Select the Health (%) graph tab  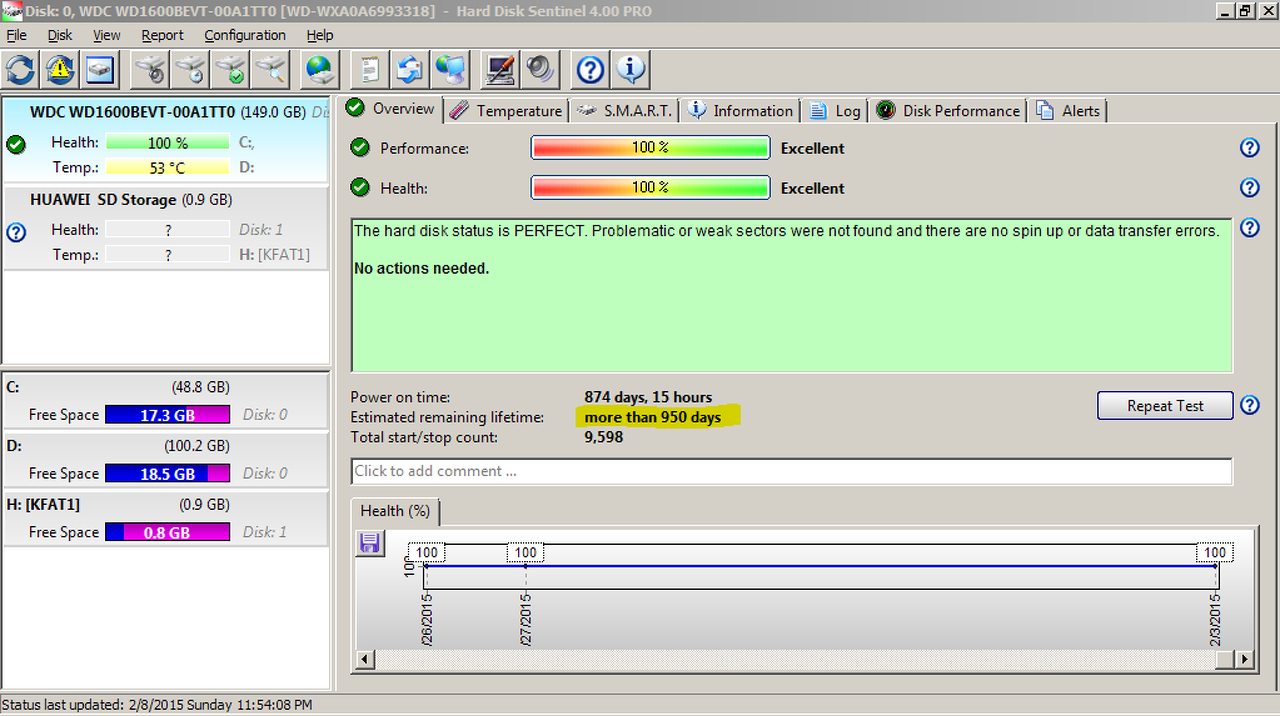[395, 511]
